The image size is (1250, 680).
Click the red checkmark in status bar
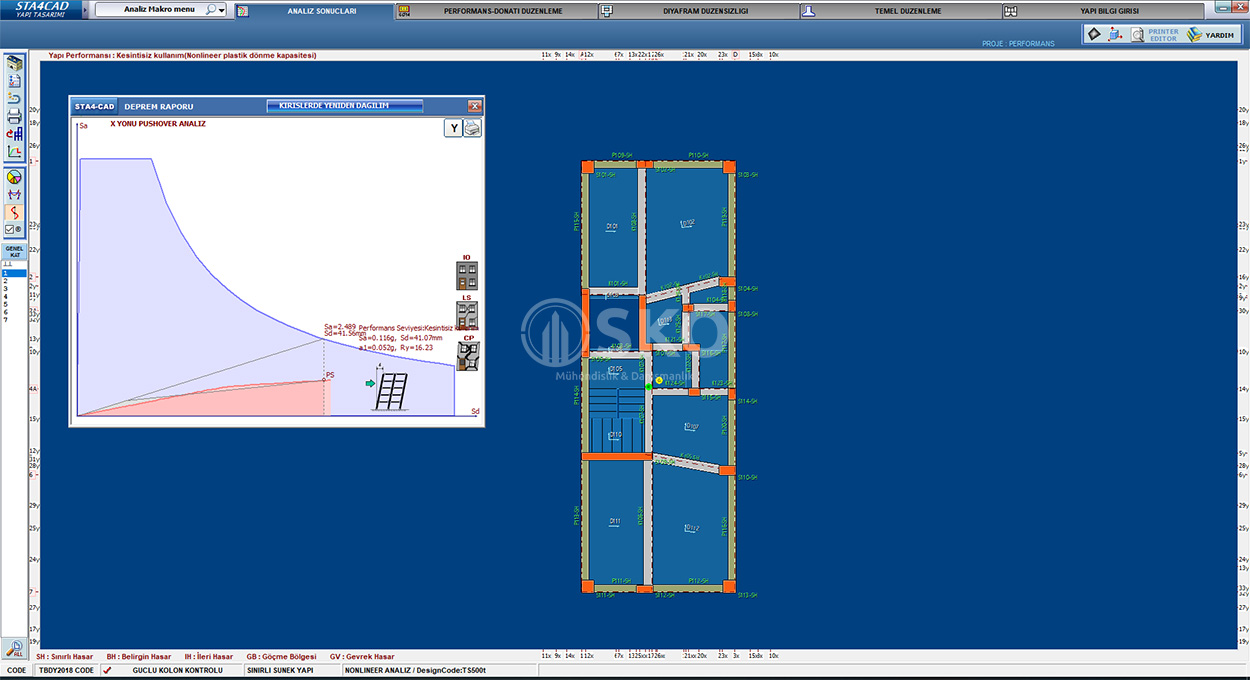click(107, 670)
